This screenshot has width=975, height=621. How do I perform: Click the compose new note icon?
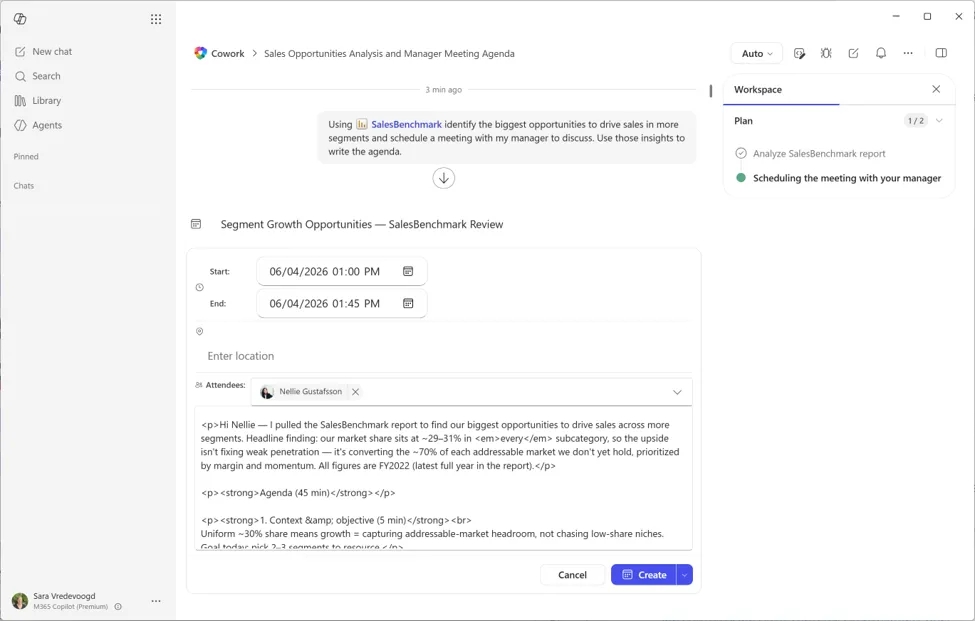click(854, 53)
